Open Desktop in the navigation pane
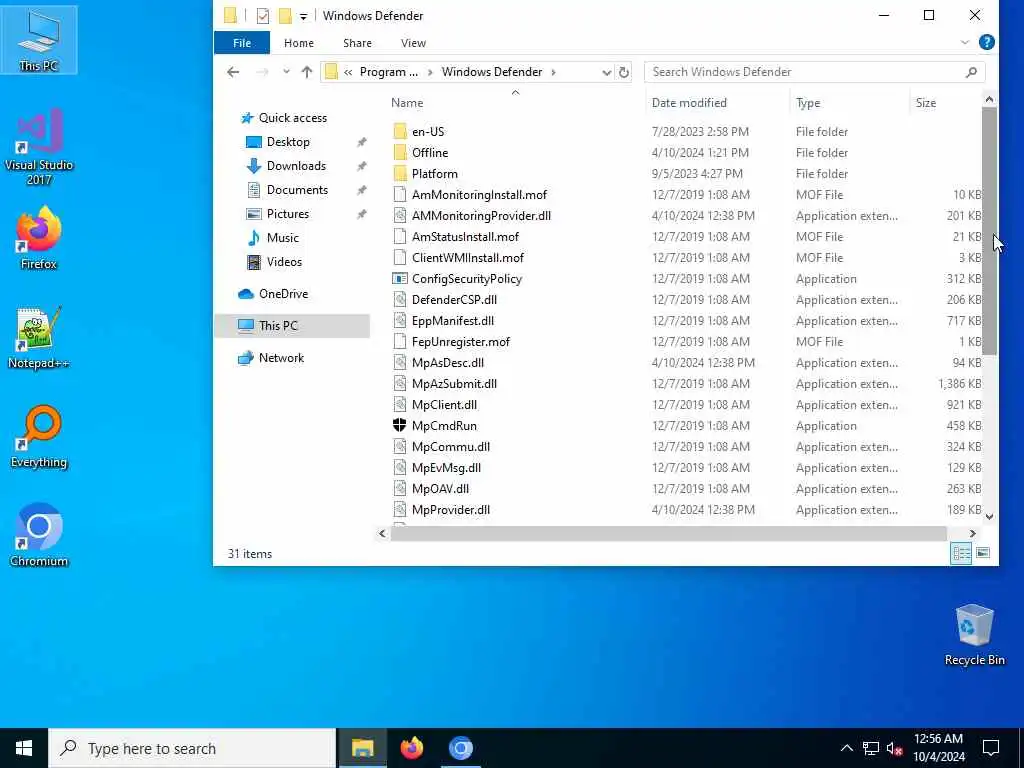Image resolution: width=1024 pixels, height=768 pixels. click(x=288, y=142)
